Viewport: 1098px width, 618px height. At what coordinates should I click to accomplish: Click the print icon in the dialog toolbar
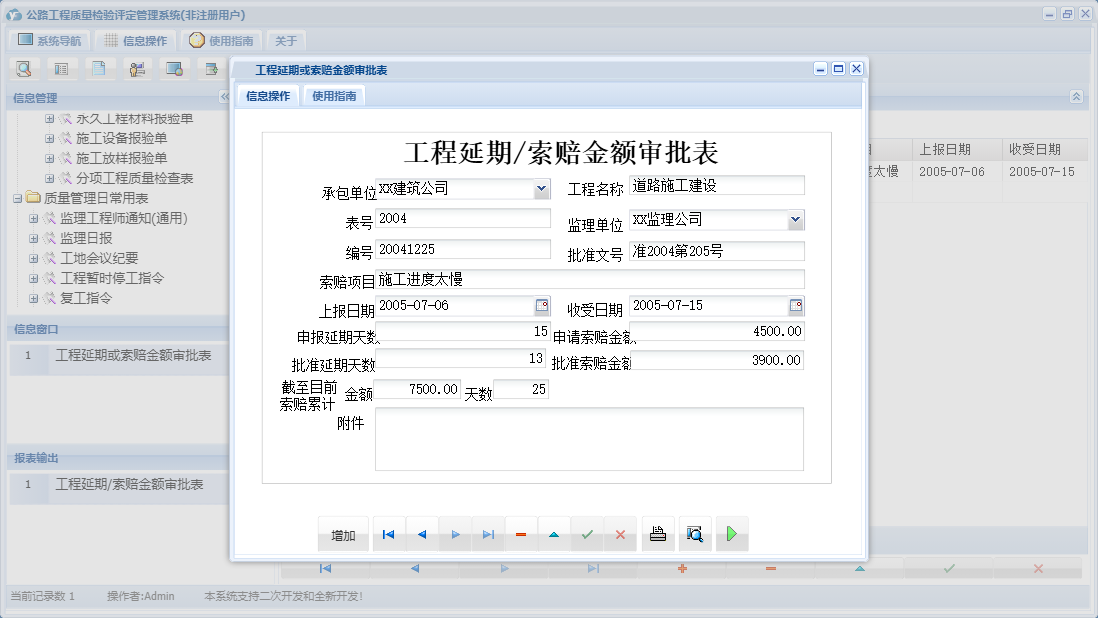tap(658, 533)
